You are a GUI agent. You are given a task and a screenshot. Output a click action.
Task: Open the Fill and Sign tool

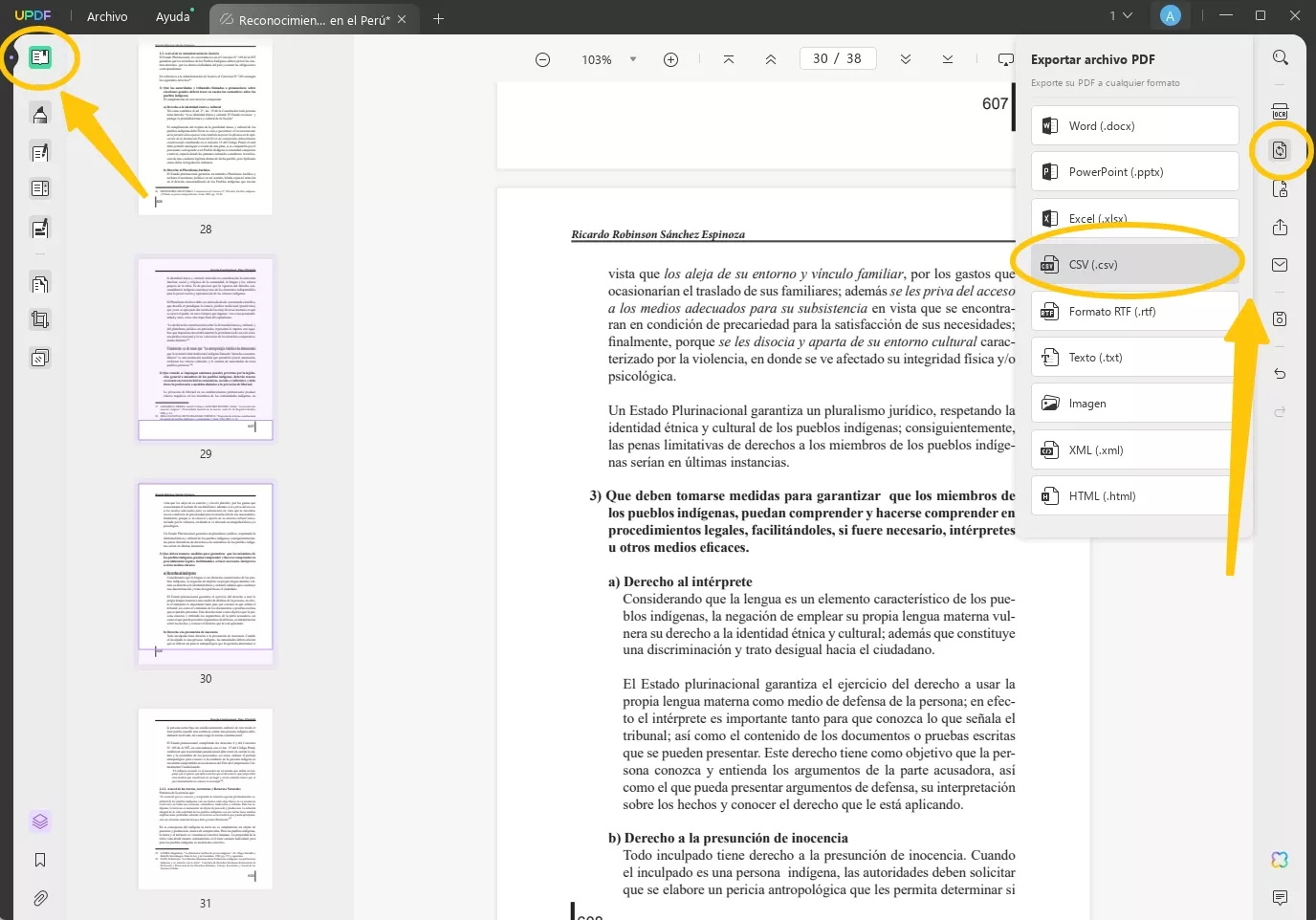(x=40, y=229)
